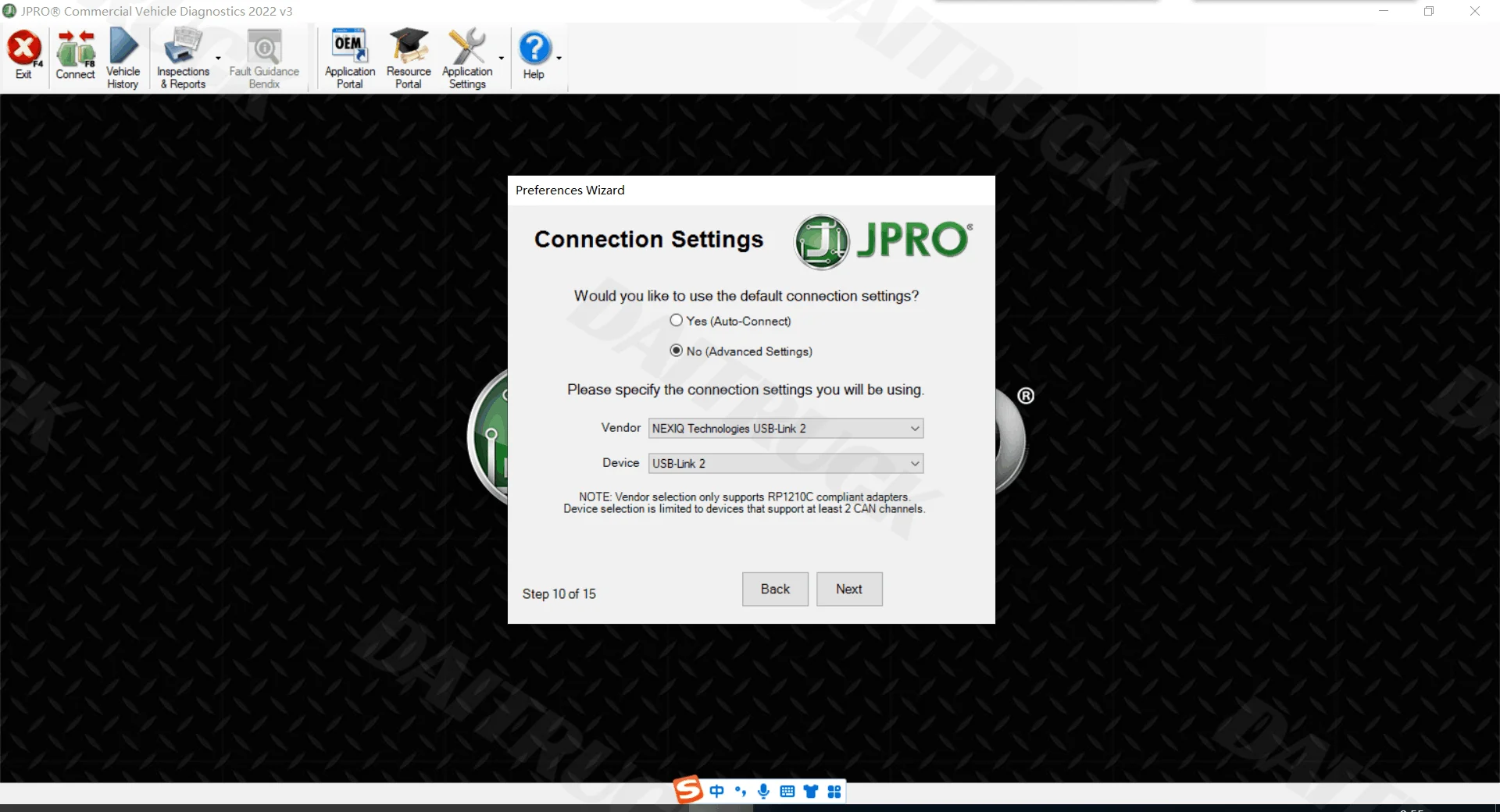Open Vehicle History

[123, 58]
